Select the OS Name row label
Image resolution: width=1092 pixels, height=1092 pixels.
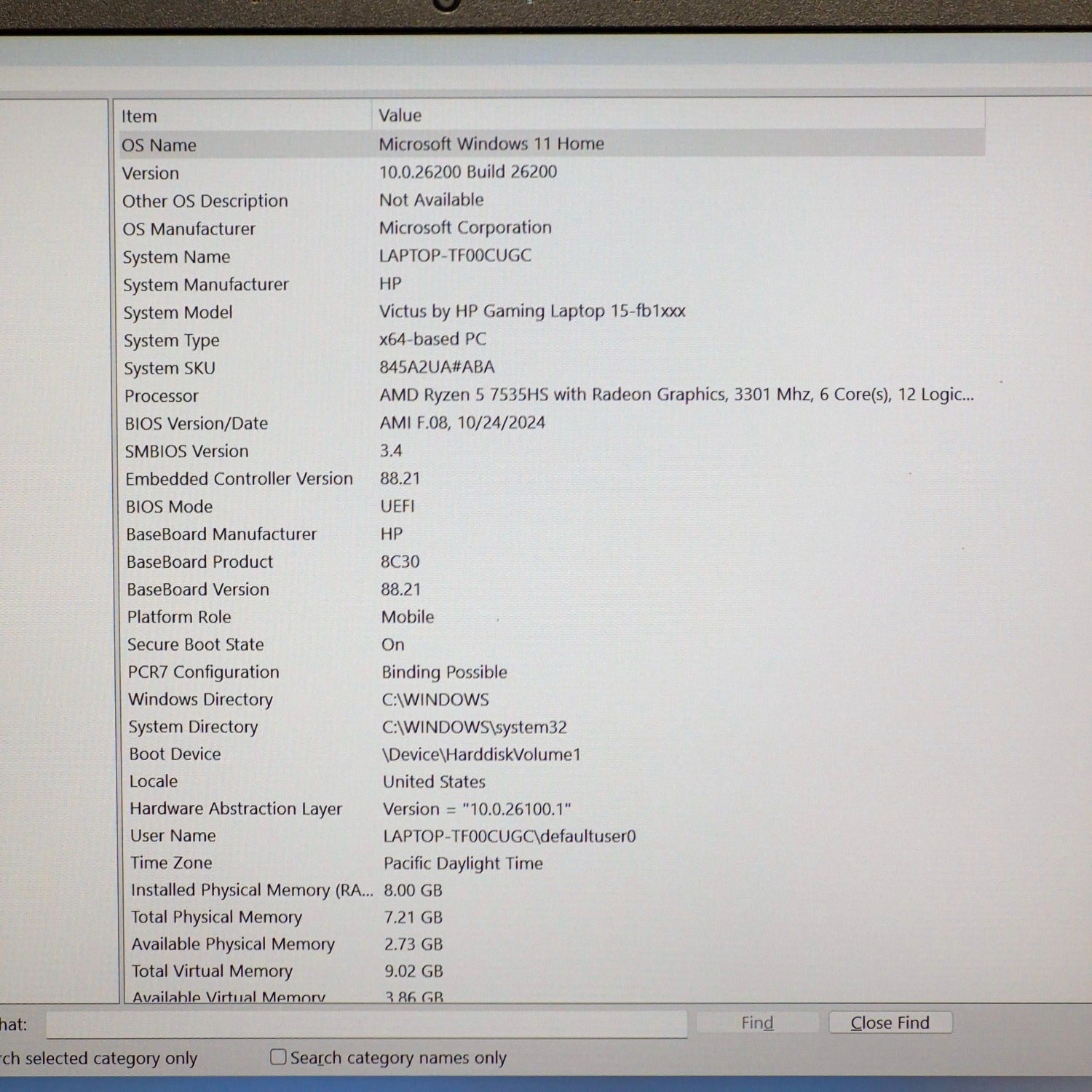[x=159, y=146]
